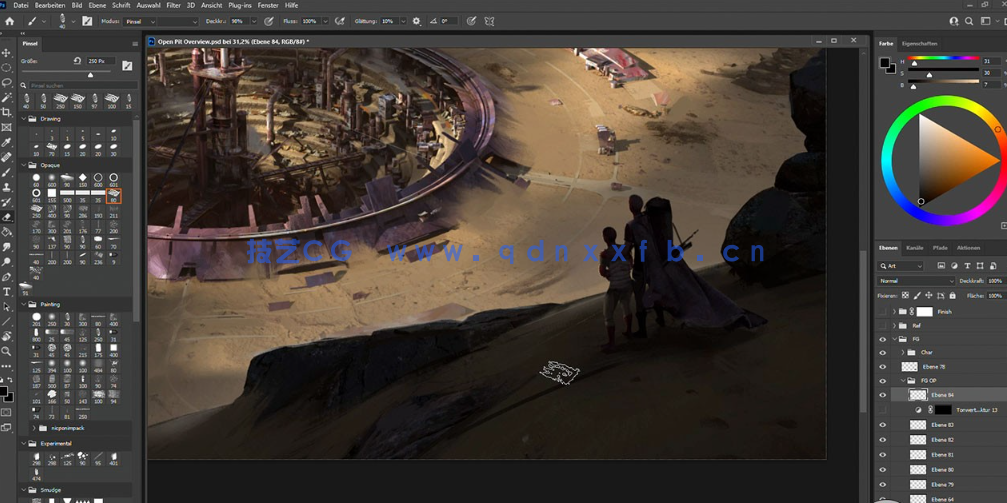Hide layer Ebene 83

[883, 425]
